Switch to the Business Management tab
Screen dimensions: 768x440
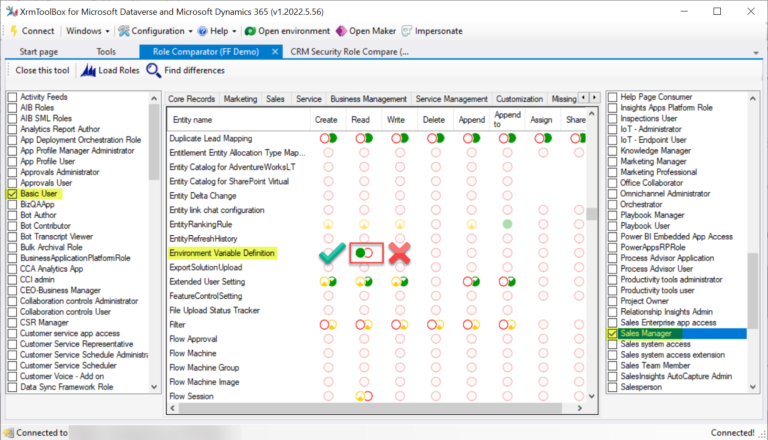[x=367, y=99]
